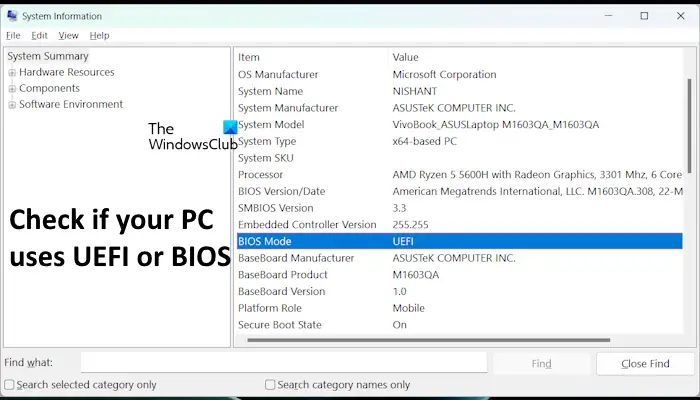Click the AMD Ryzen 5 5600H processor value
The height and width of the screenshot is (400, 700).
click(537, 175)
